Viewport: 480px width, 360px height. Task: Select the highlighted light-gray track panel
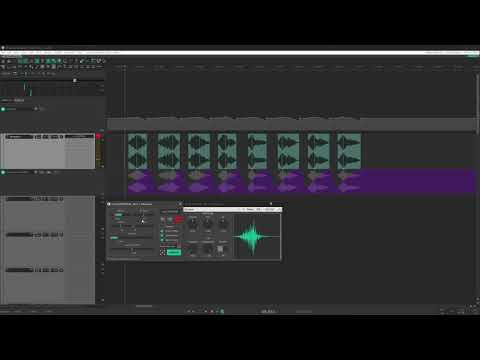click(48, 151)
